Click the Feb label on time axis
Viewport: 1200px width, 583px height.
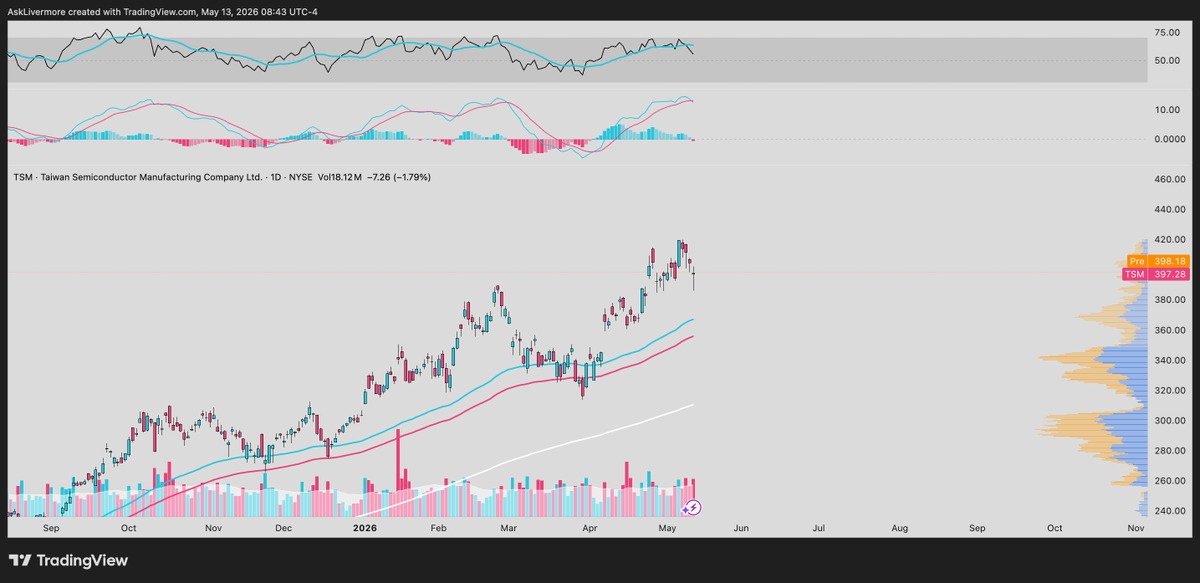point(439,526)
